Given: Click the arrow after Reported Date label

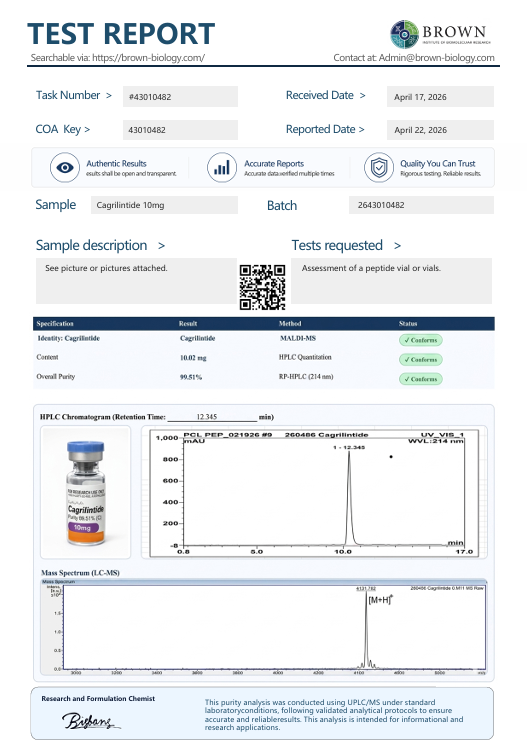Looking at the screenshot, I should pyautogui.click(x=361, y=129).
